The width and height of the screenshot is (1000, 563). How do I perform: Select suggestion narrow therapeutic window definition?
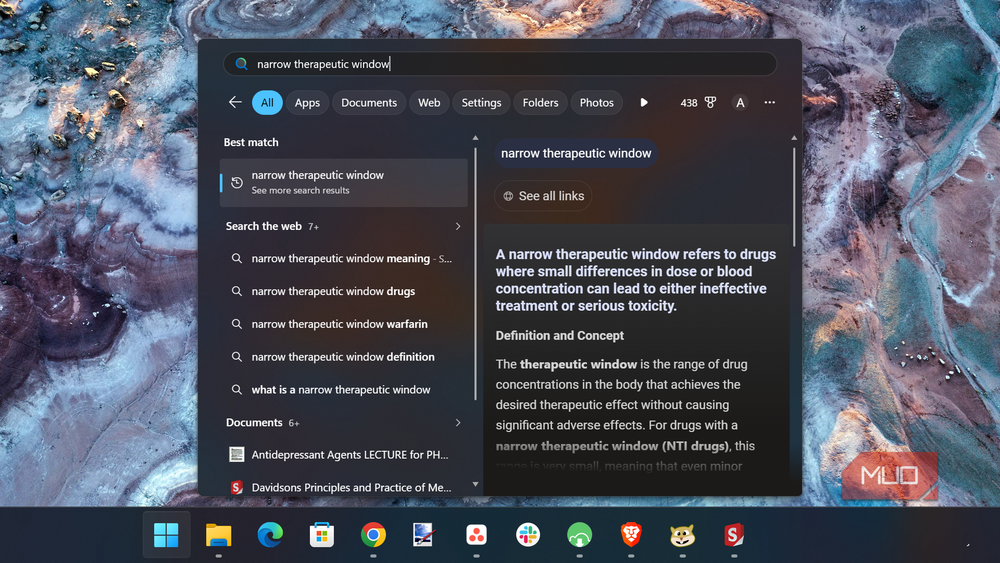343,357
